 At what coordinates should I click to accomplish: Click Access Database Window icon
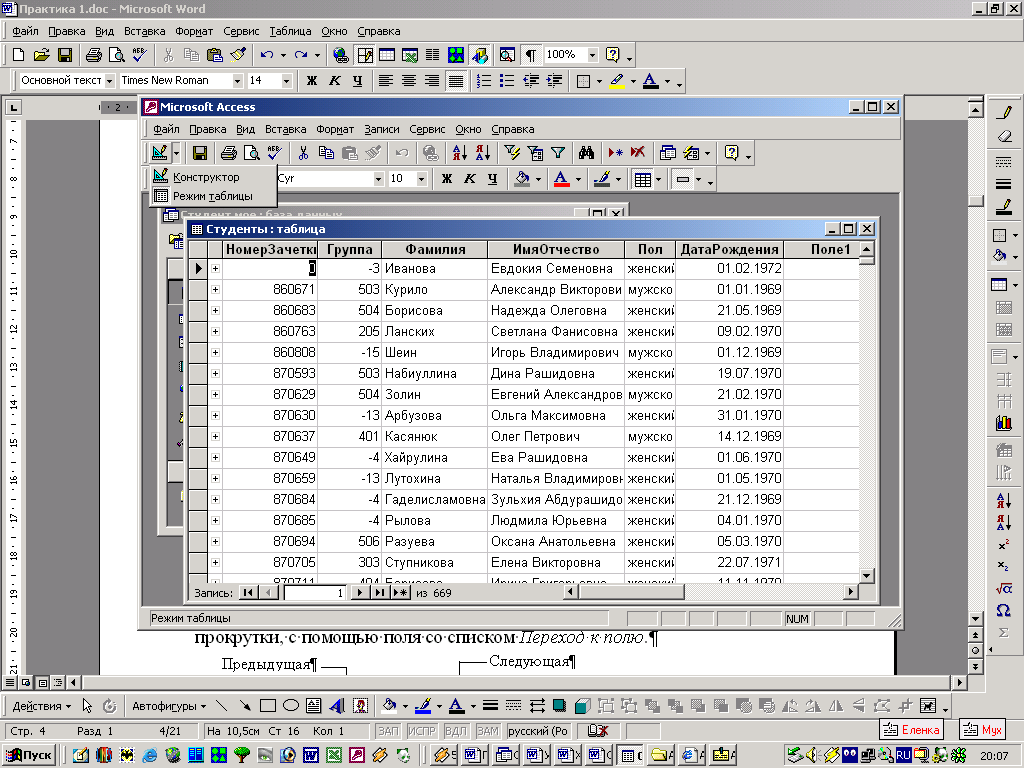point(667,153)
